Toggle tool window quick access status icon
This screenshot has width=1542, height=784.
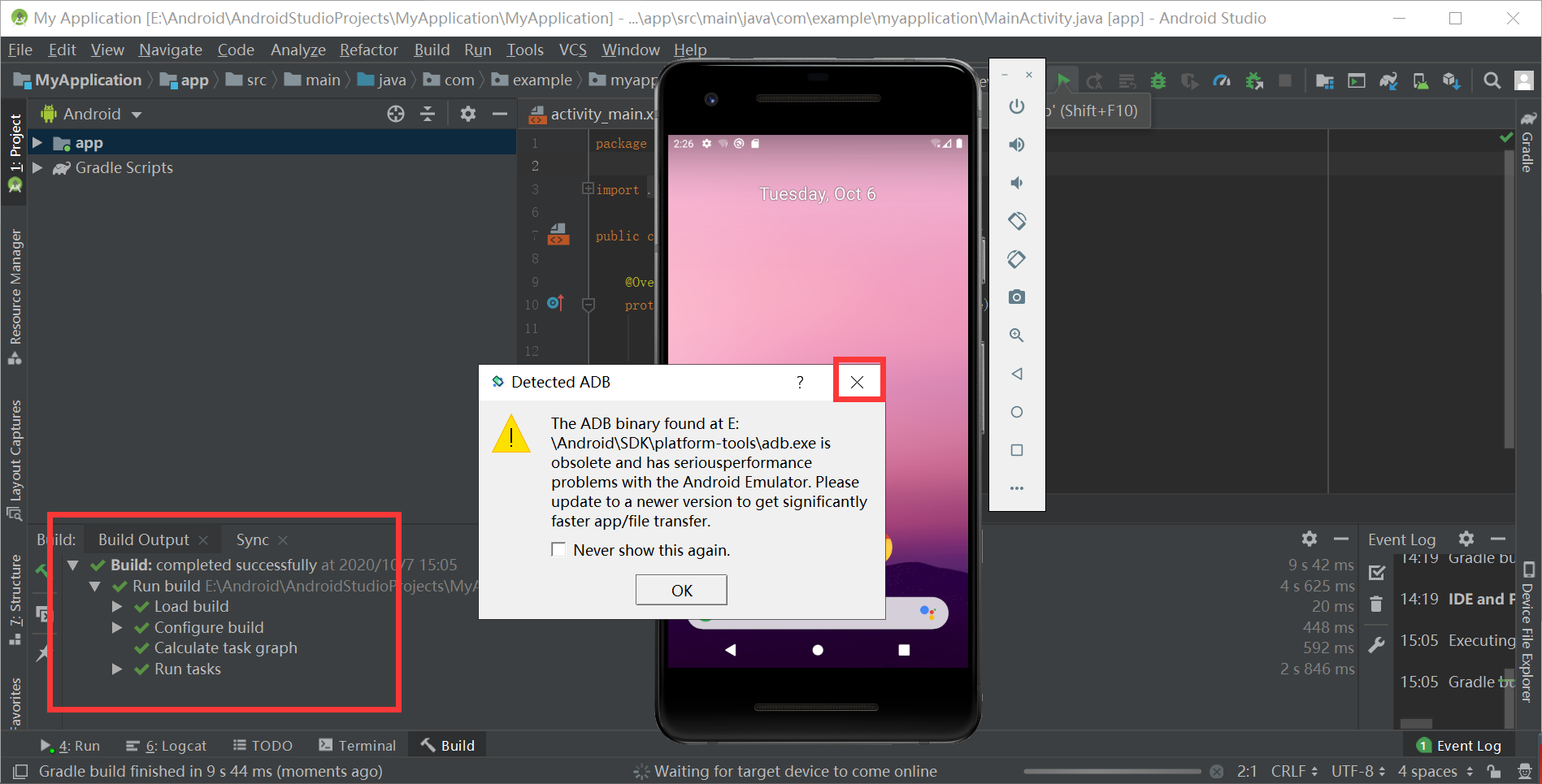point(20,771)
